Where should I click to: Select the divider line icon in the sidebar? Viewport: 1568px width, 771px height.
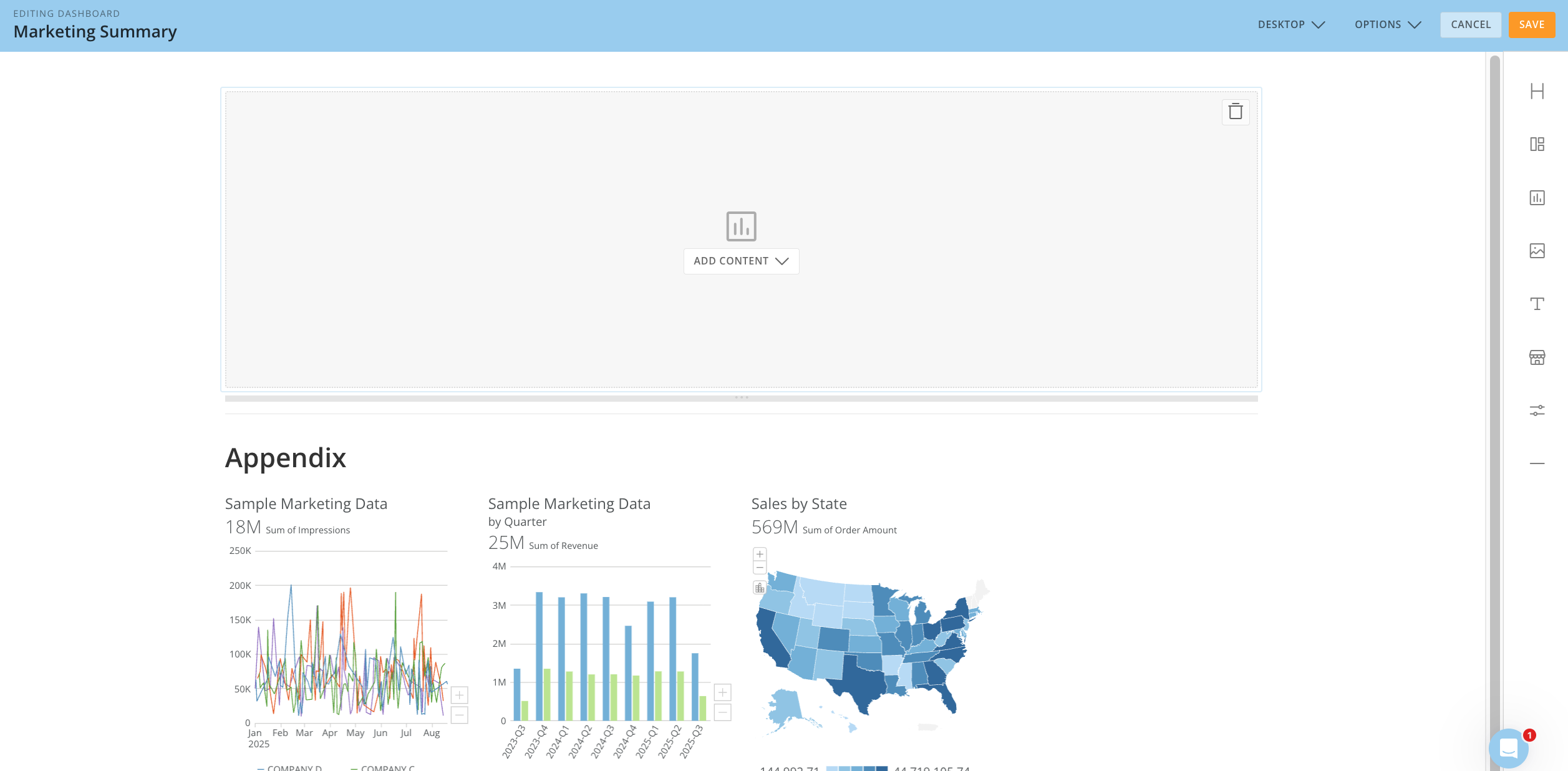point(1536,463)
